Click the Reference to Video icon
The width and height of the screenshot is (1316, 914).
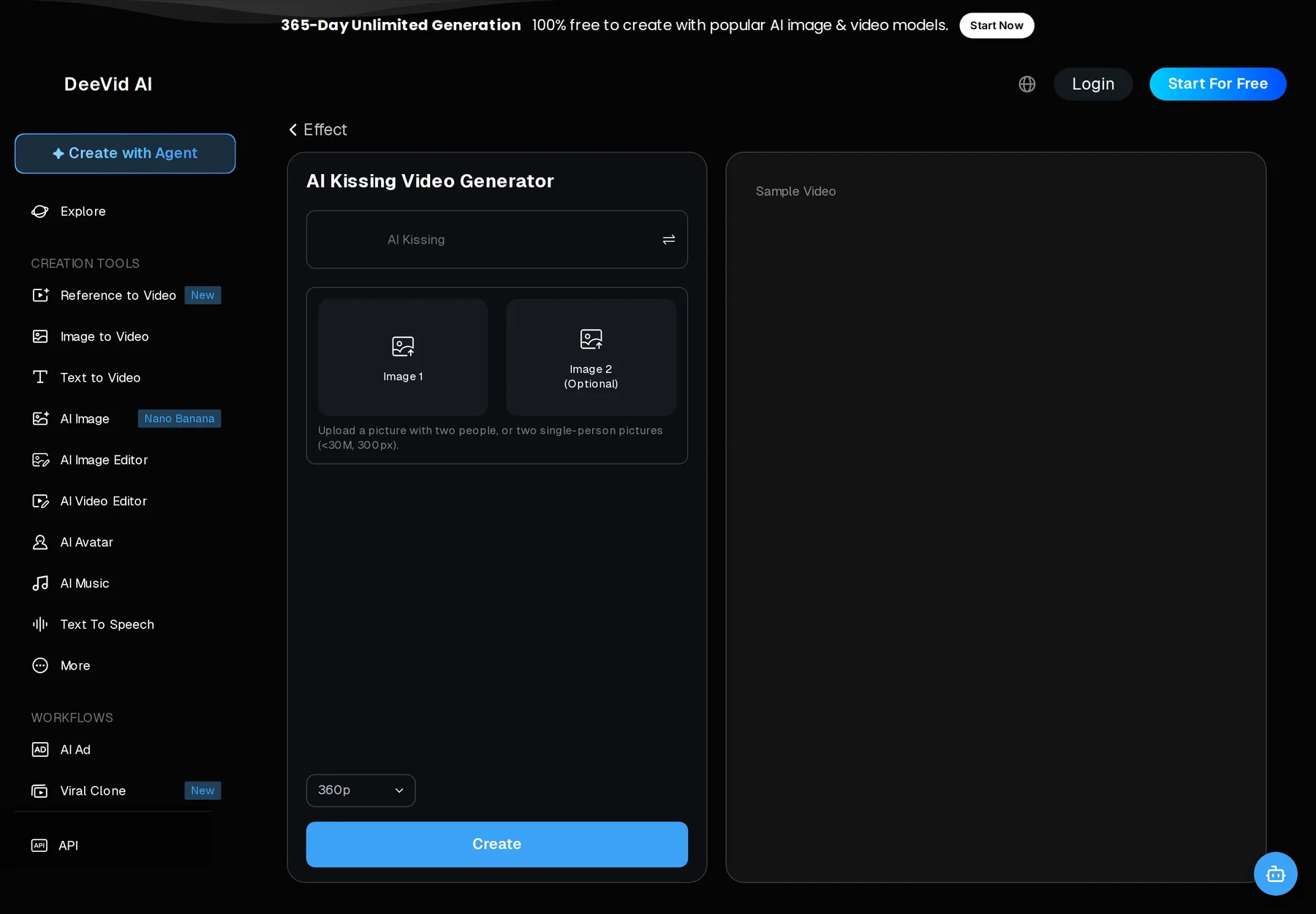40,295
